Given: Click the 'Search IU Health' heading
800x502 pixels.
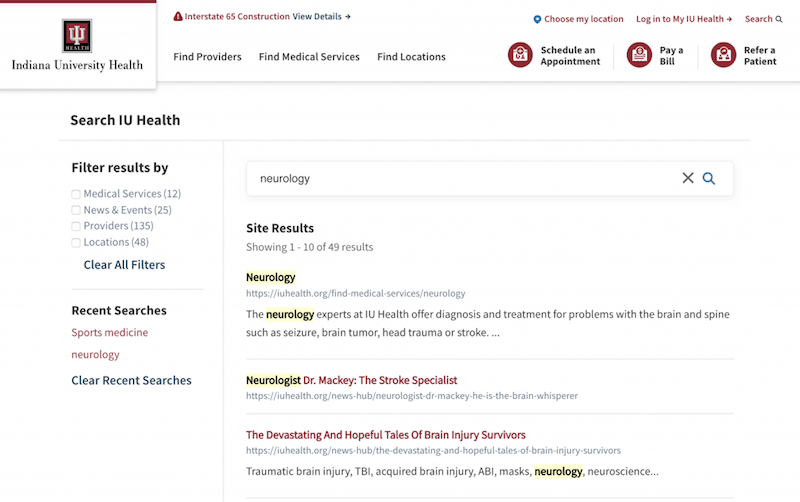Looking at the screenshot, I should (125, 120).
